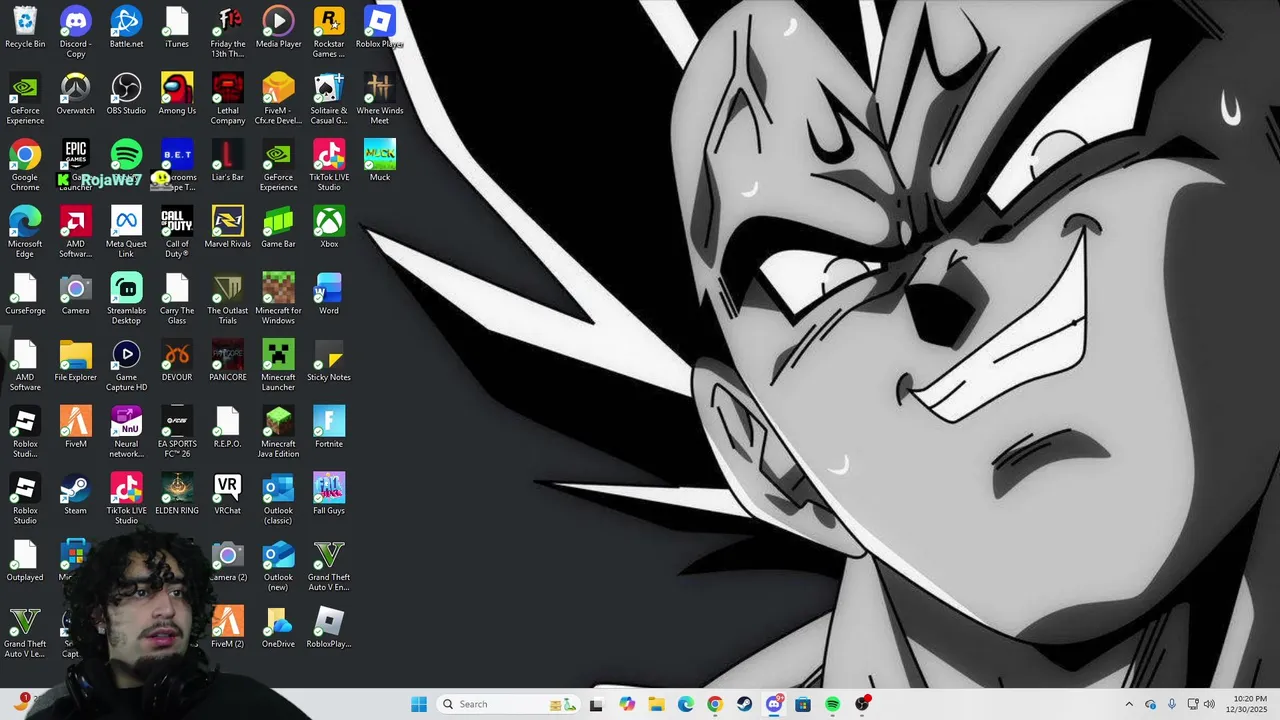The height and width of the screenshot is (720, 1280).
Task: Launch Media Player from desktop
Action: [x=278, y=27]
